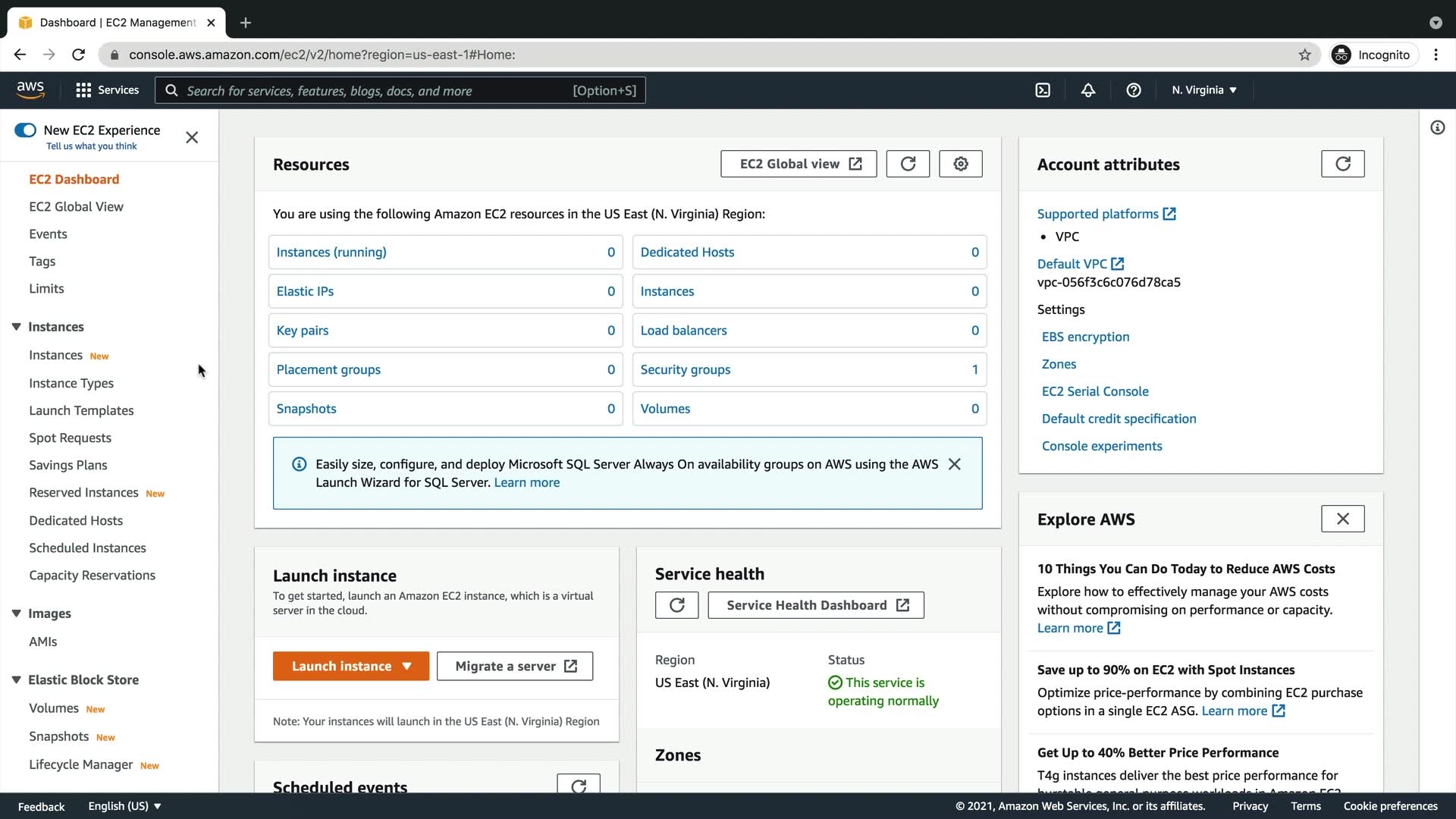Open the info panel icon at right edge
1456x819 pixels.
pos(1438,127)
